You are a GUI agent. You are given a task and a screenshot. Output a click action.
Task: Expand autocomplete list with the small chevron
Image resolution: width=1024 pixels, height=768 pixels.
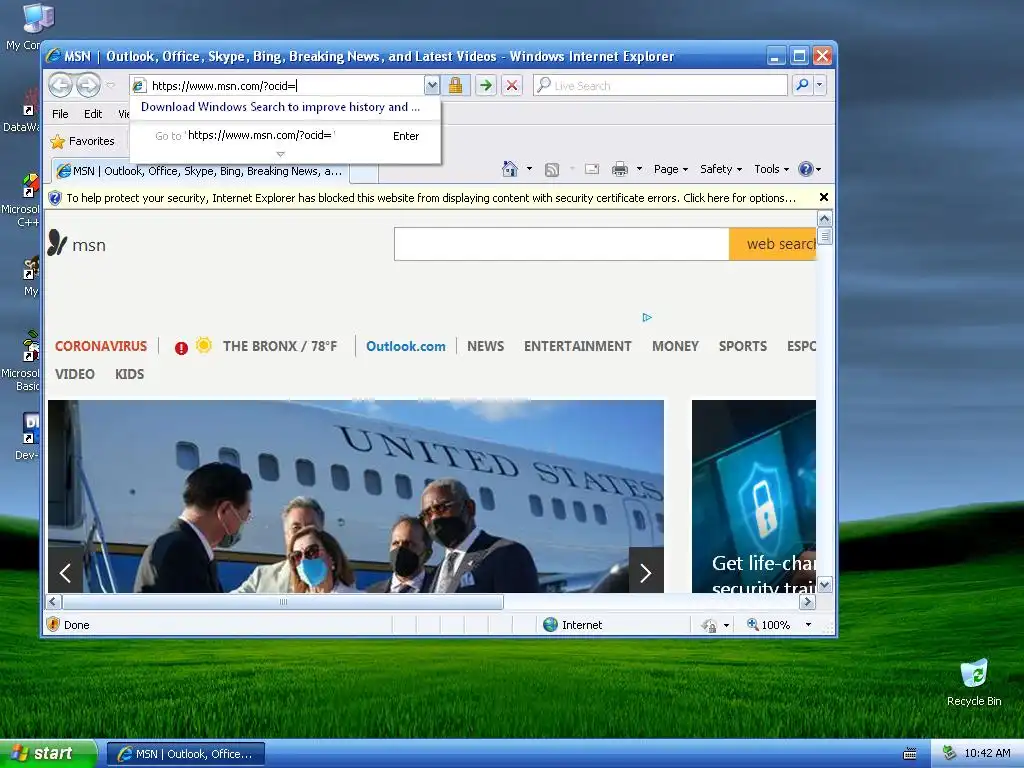(281, 154)
